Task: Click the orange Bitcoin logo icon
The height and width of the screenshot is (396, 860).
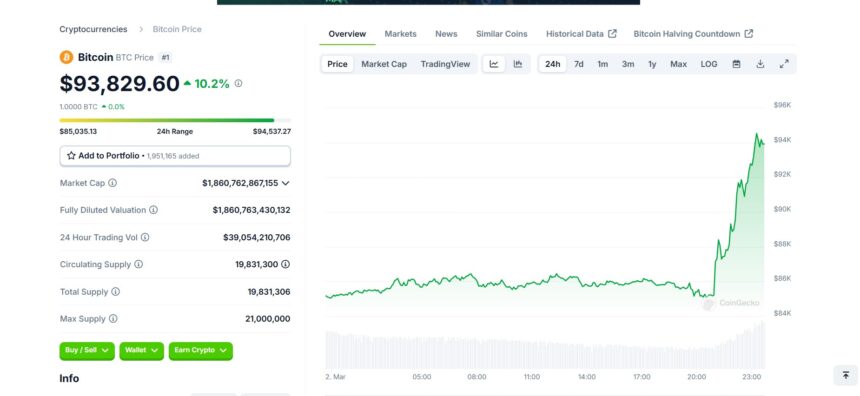Action: click(x=66, y=57)
